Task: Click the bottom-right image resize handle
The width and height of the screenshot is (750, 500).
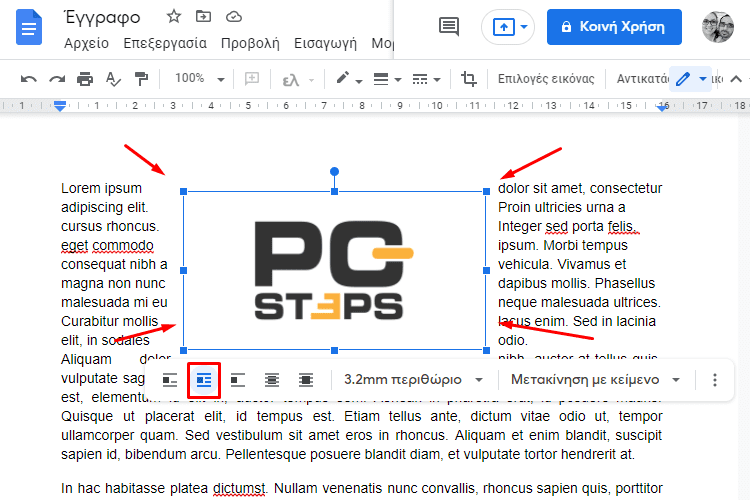Action: tap(486, 350)
